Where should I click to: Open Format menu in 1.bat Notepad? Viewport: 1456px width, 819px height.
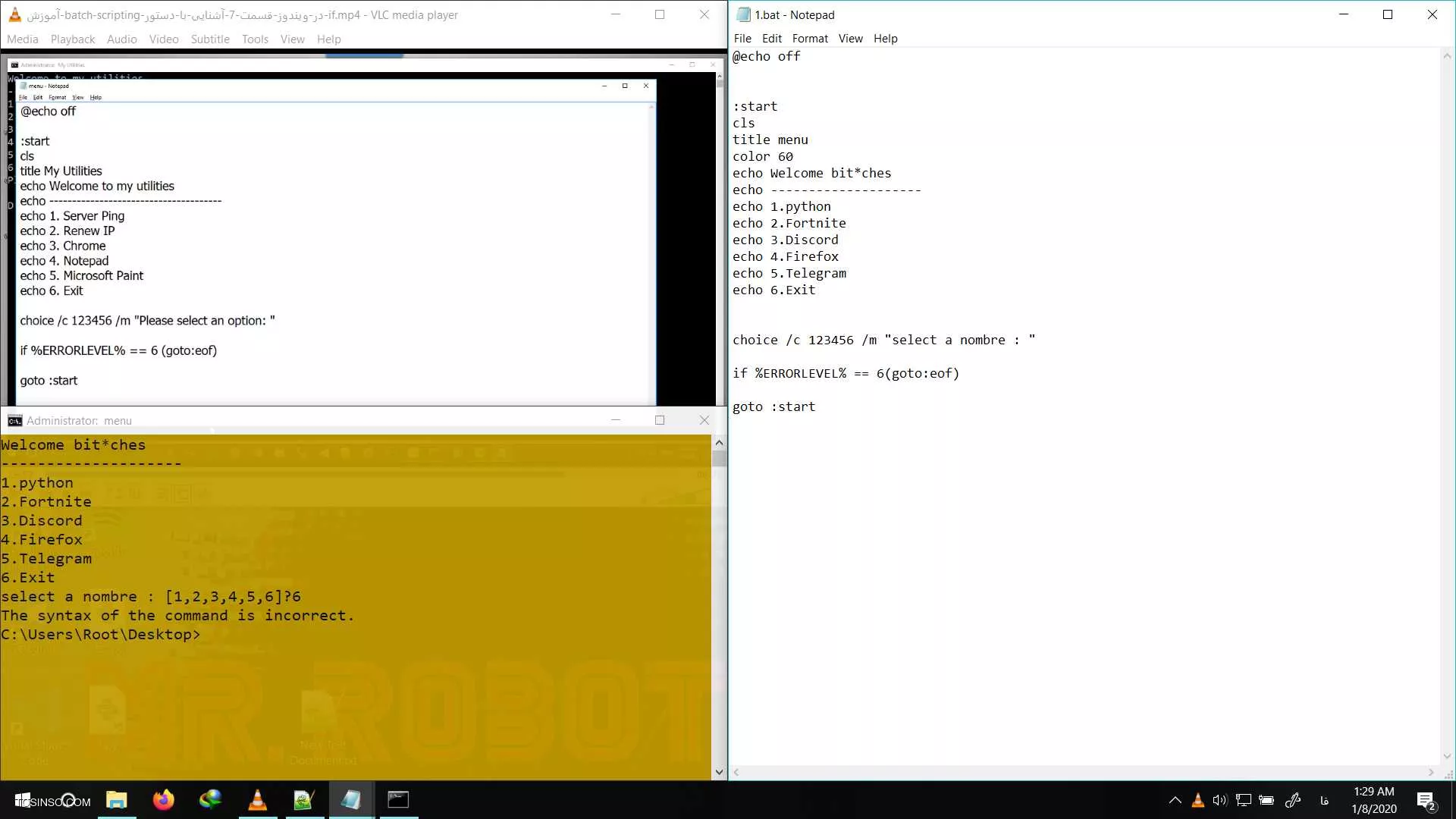click(810, 38)
